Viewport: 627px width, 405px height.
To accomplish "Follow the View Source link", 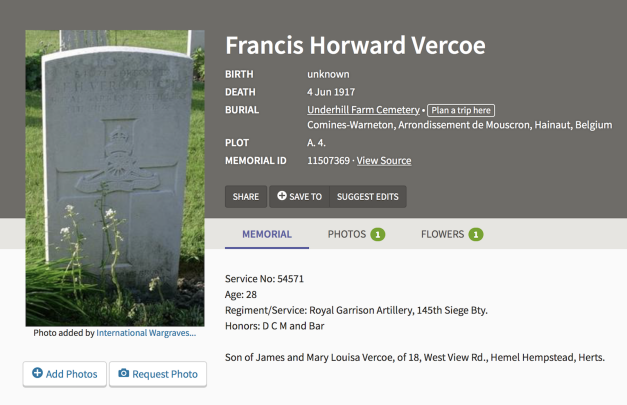I will pos(384,160).
